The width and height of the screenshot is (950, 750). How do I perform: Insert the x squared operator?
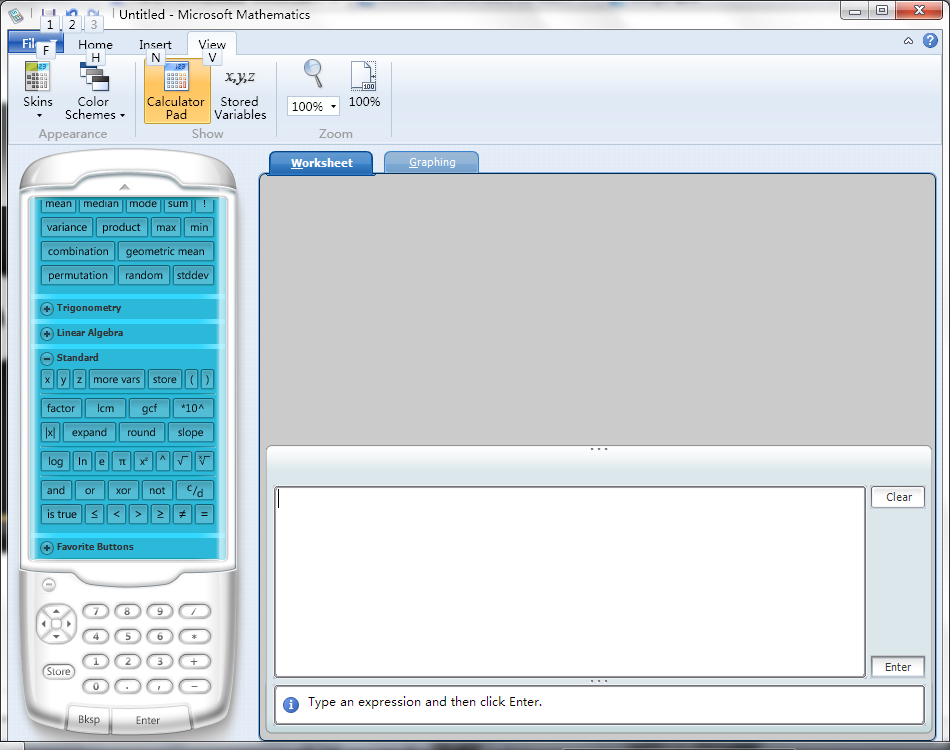point(144,462)
